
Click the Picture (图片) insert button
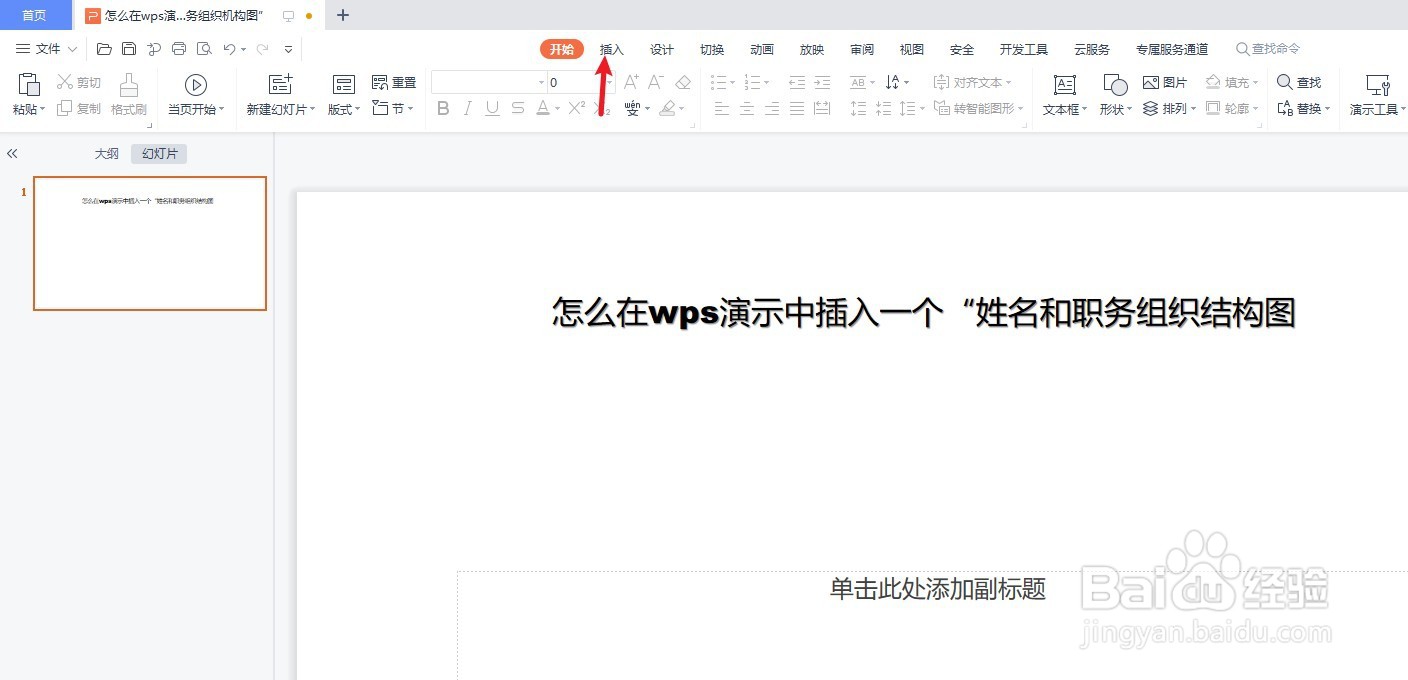tap(1165, 82)
